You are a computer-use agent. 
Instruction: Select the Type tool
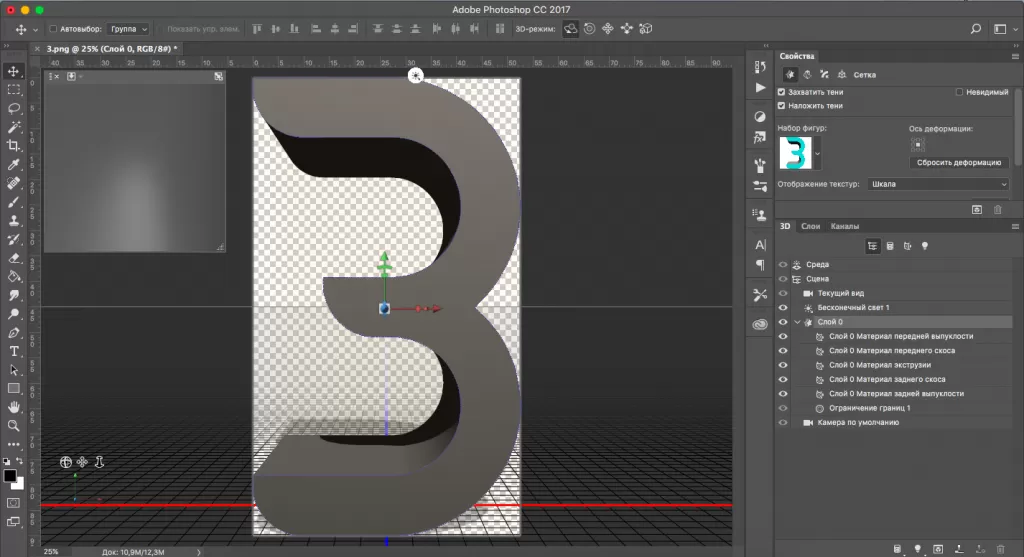point(14,351)
